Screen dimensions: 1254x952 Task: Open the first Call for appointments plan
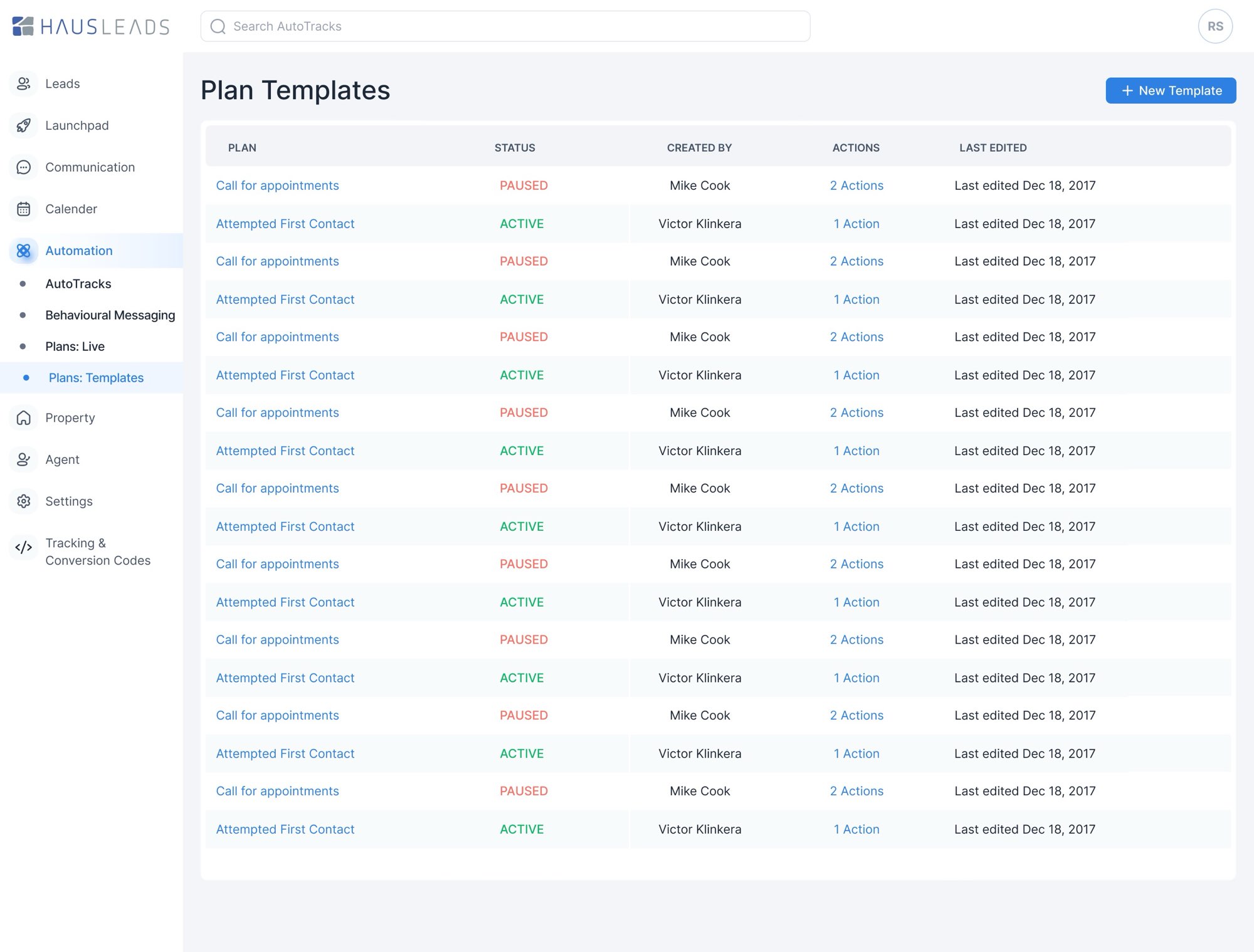tap(277, 186)
